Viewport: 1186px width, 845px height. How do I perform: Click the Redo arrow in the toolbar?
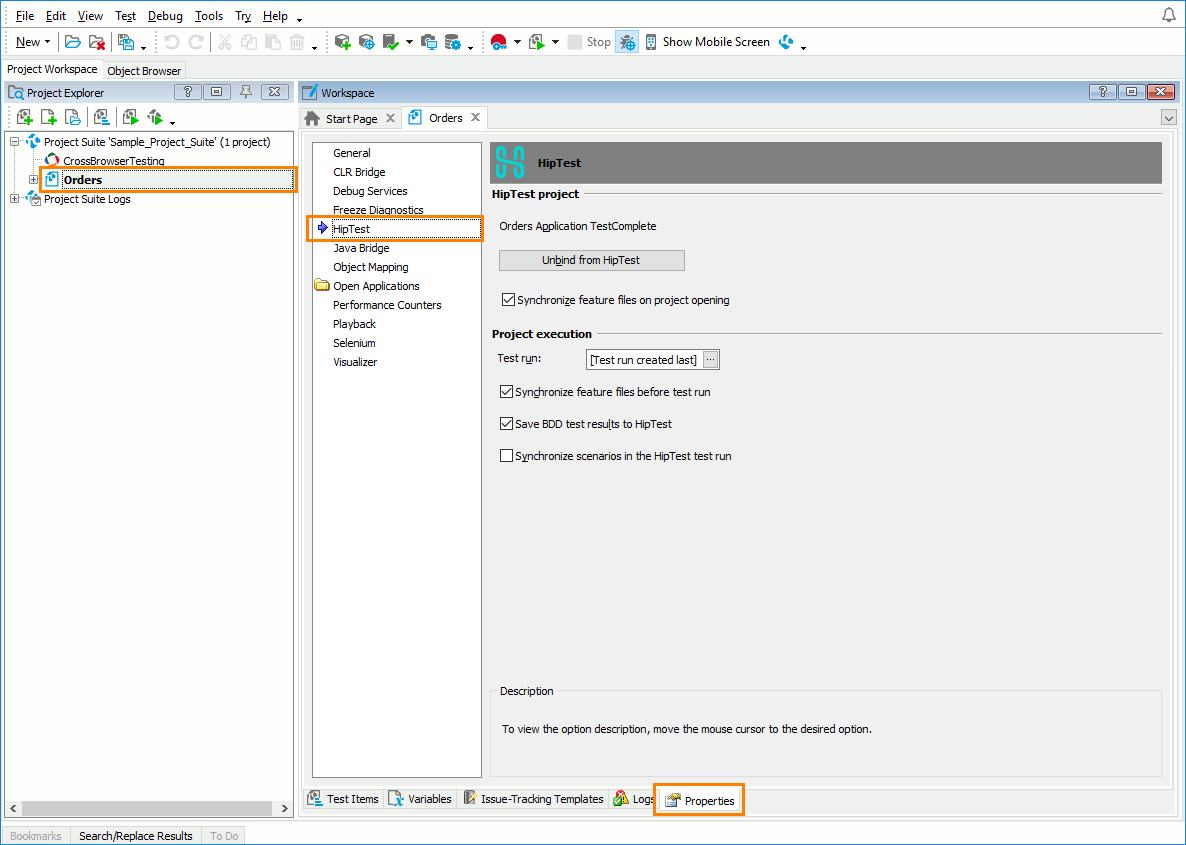pyautogui.click(x=196, y=42)
